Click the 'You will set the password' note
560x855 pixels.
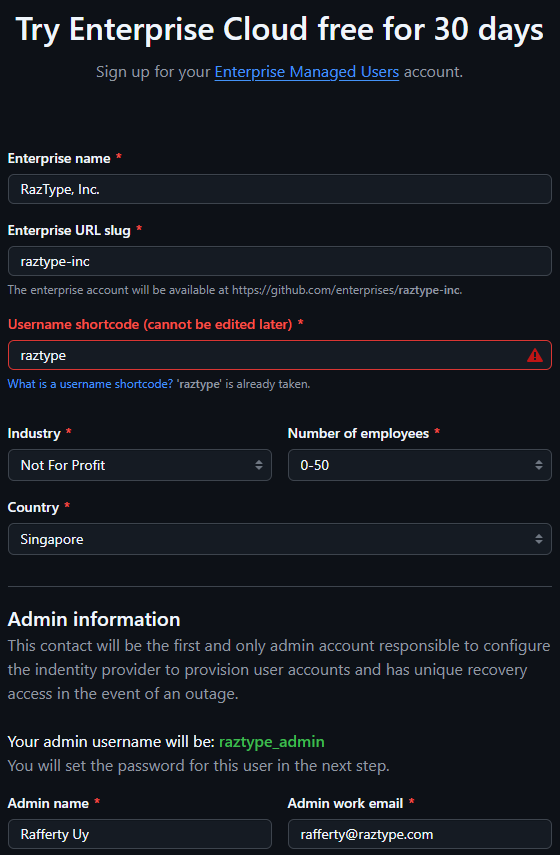198,766
